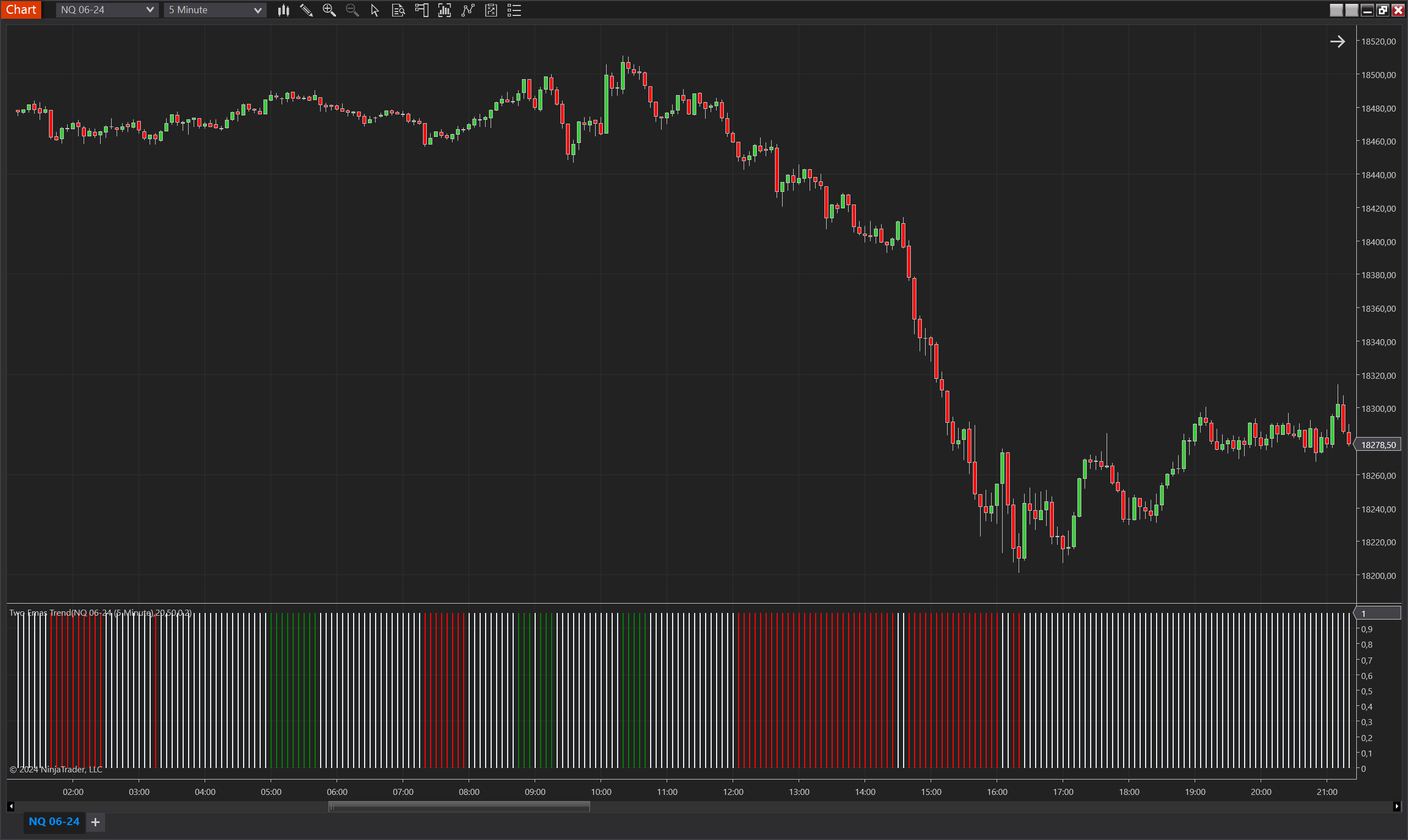
Task: Click the scrollbar right arrow
Action: [1396, 806]
